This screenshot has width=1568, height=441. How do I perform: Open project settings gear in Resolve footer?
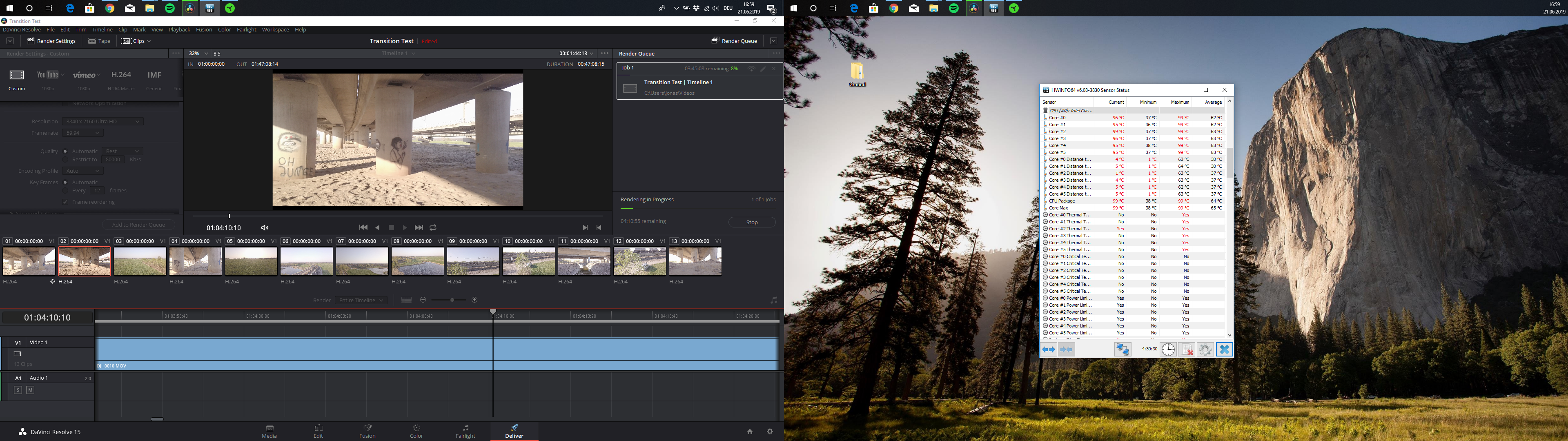tap(770, 432)
